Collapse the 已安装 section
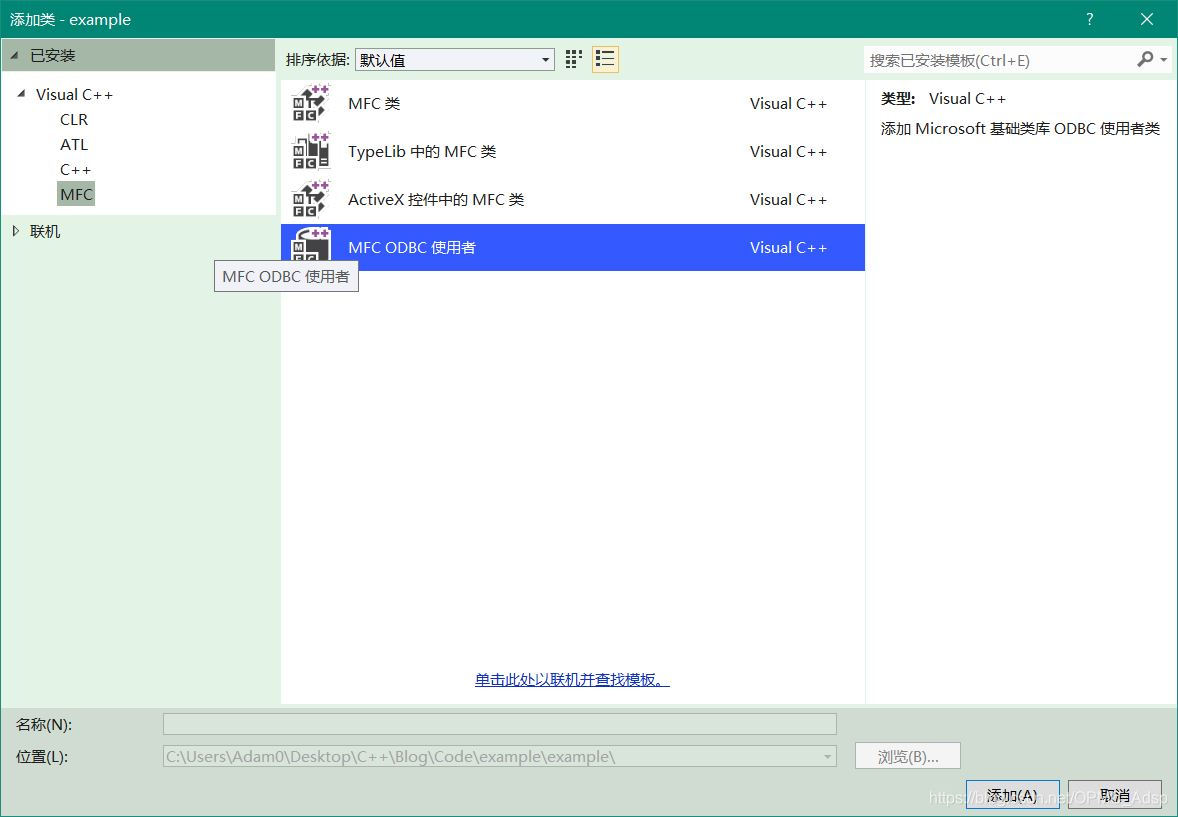Viewport: 1178px width, 817px height. [14, 56]
